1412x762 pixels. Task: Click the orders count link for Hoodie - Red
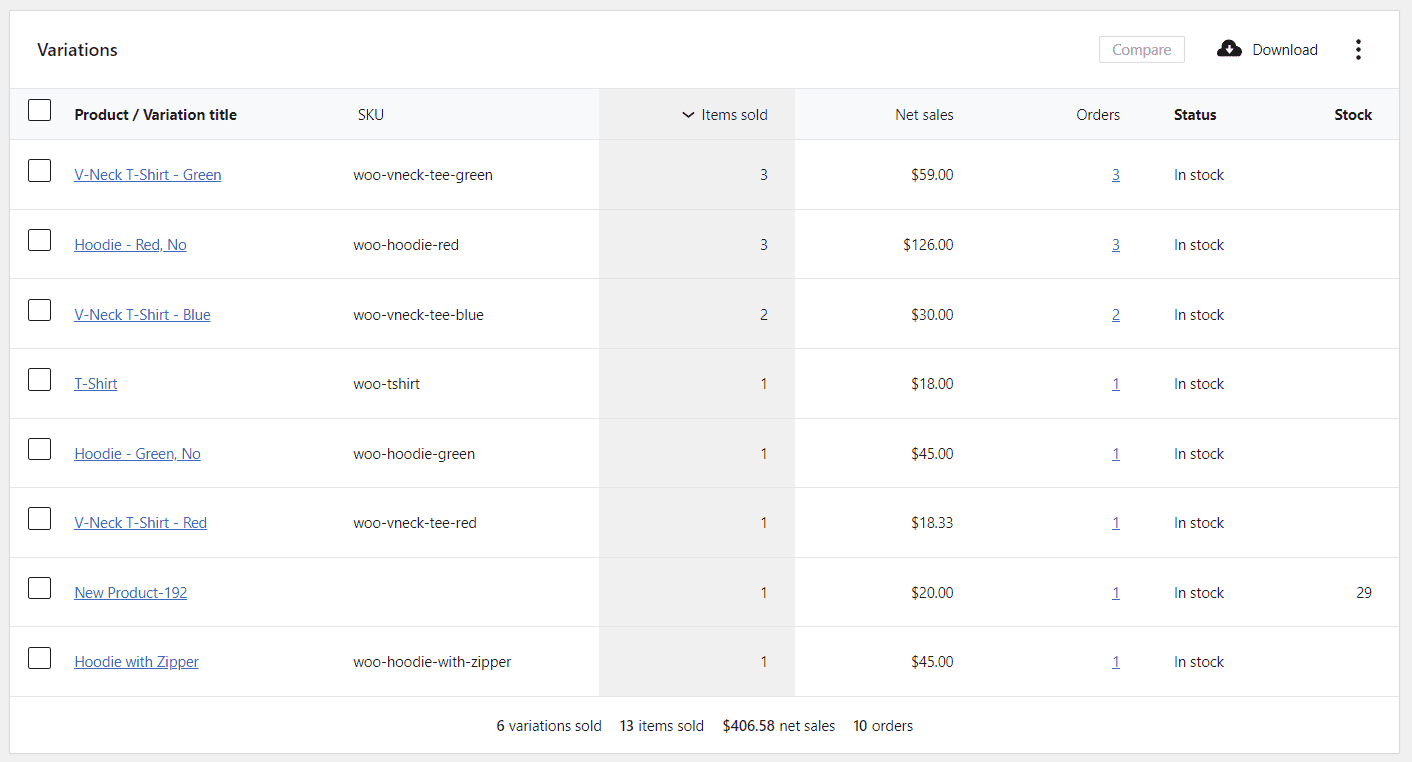[1116, 244]
